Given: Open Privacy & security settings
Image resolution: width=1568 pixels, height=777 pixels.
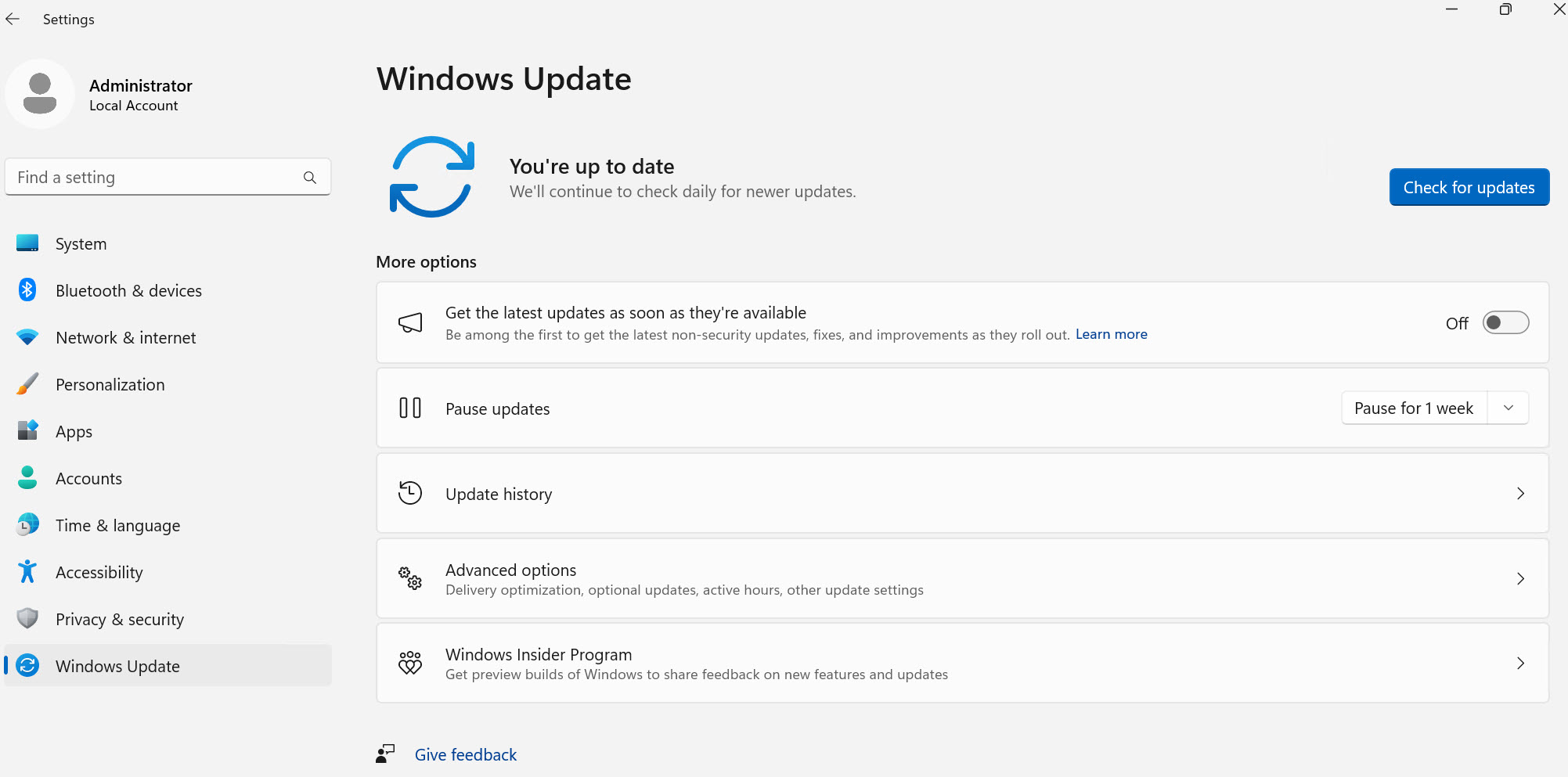Looking at the screenshot, I should pos(168,620).
